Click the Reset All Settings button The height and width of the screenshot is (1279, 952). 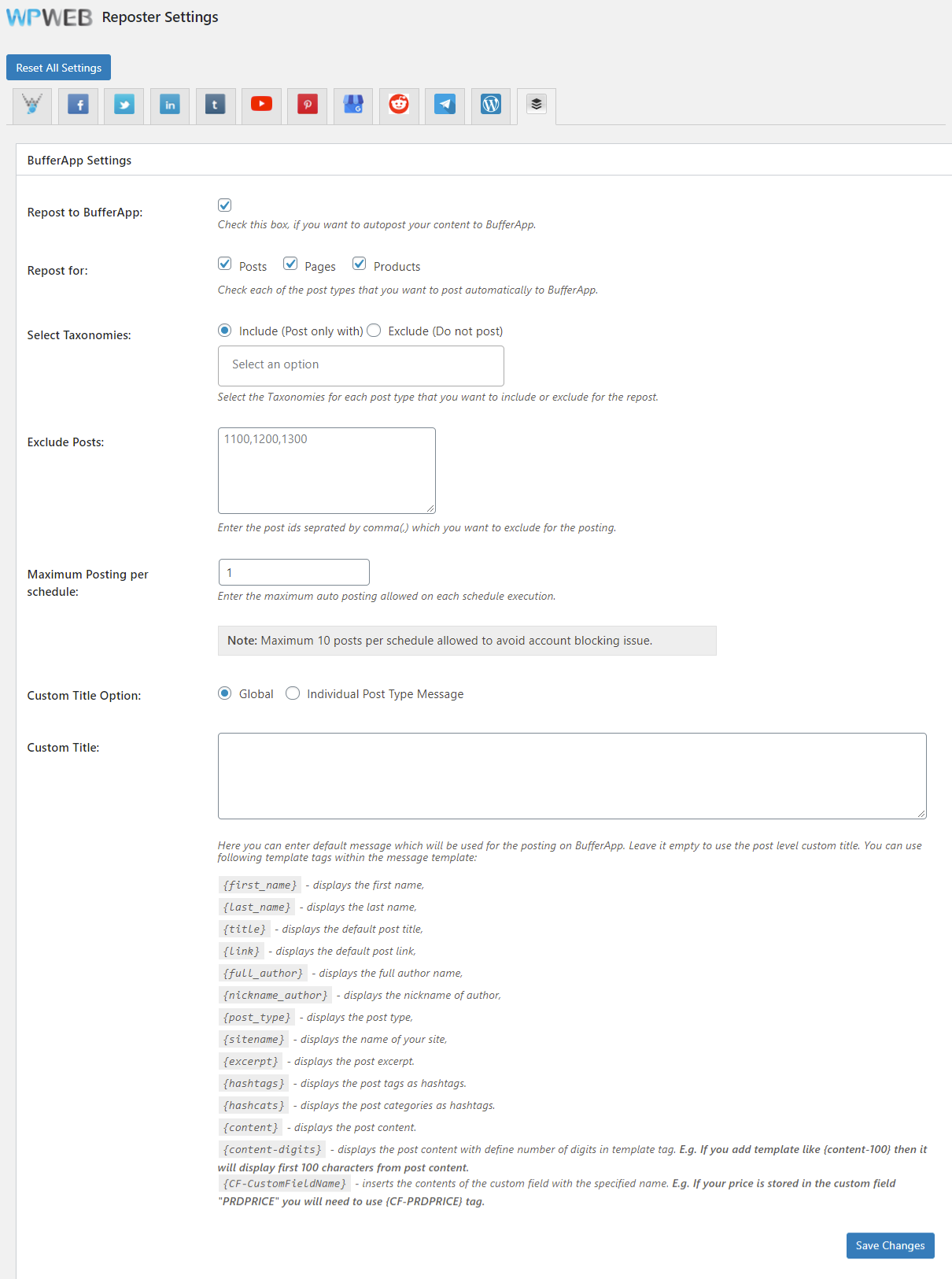point(58,68)
